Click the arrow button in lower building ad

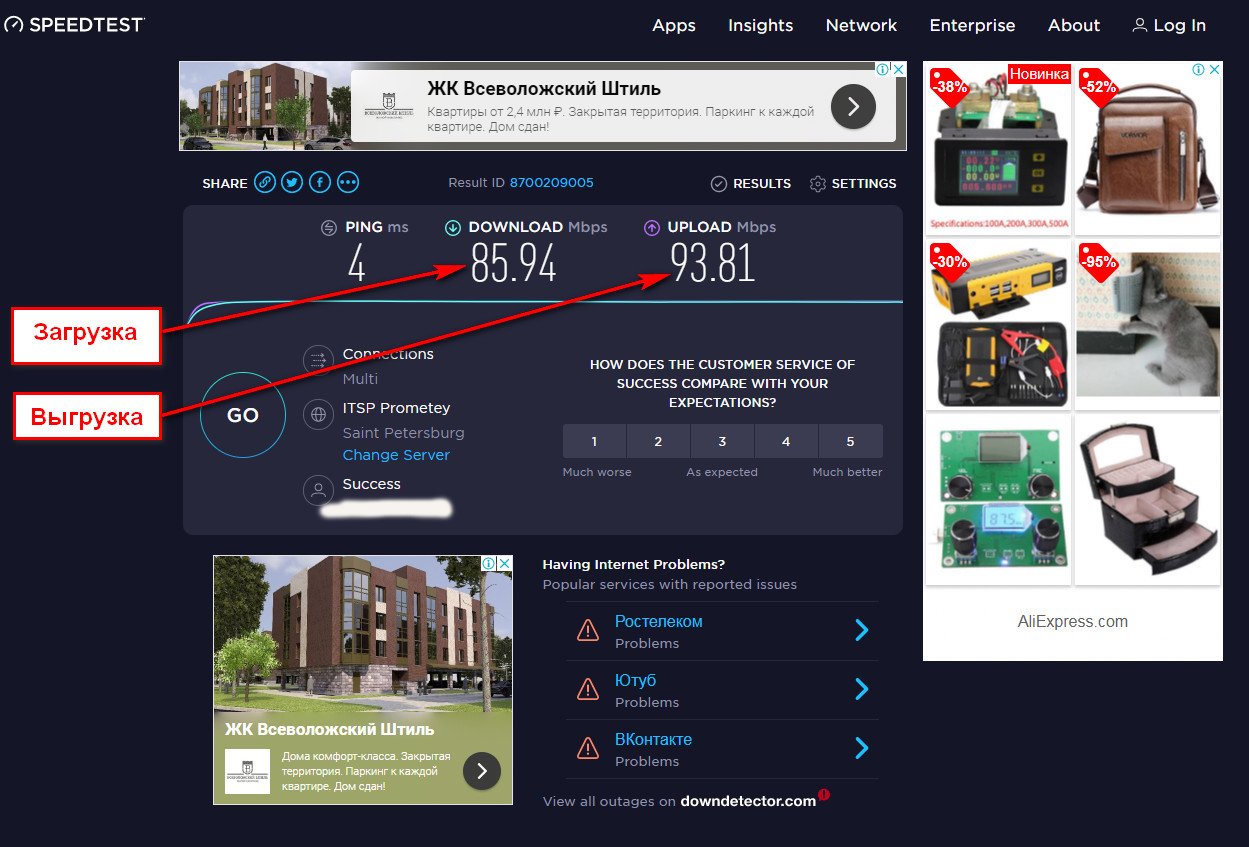(482, 771)
